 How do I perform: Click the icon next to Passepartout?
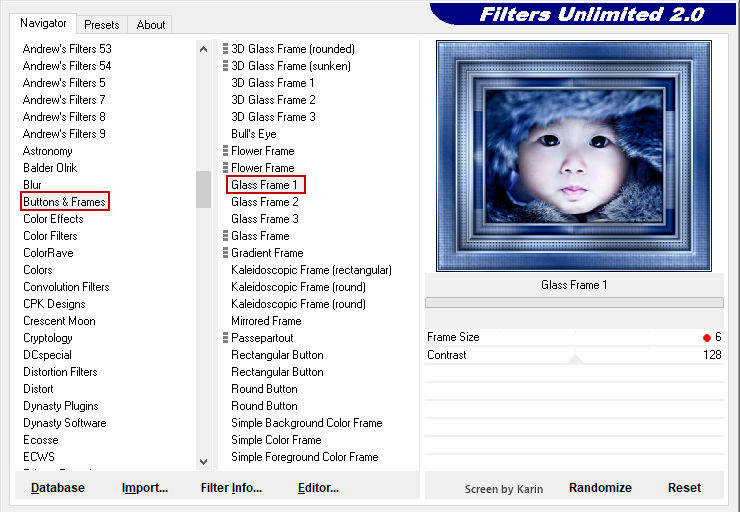point(226,338)
